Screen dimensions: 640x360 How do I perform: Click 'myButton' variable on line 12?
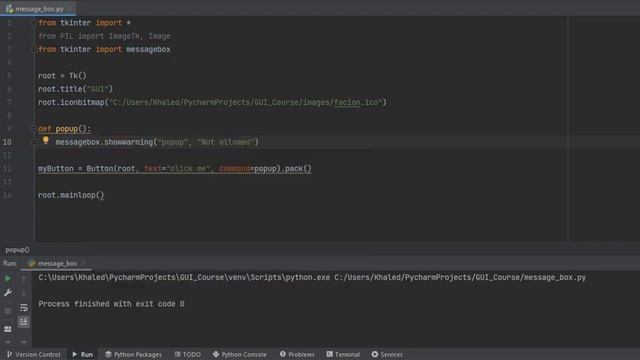tap(56, 169)
